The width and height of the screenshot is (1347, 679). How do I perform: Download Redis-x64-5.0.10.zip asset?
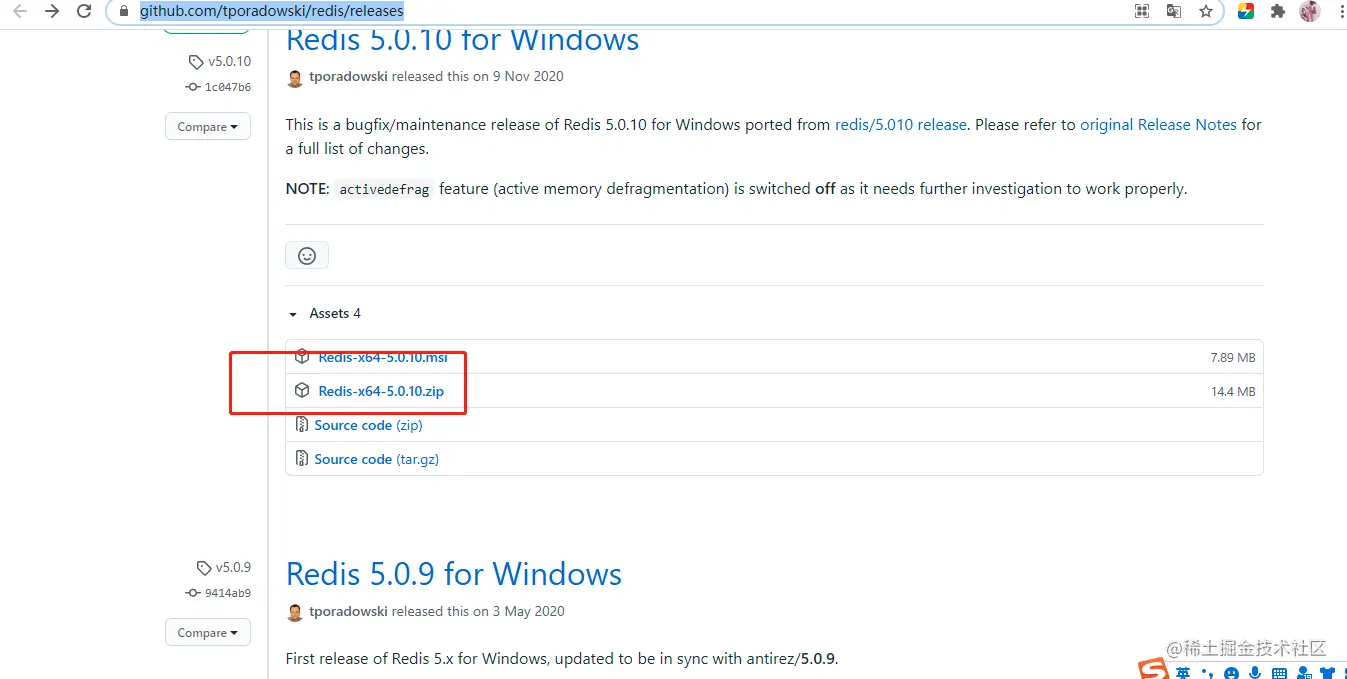pos(381,391)
